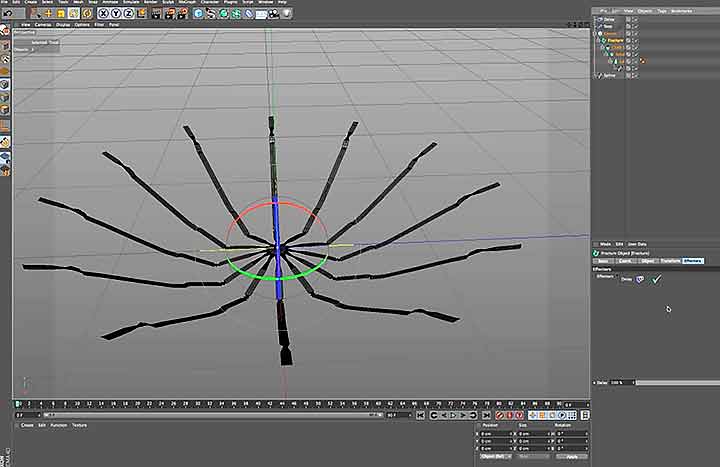Select the Live Selection tool
Viewport: 720px width, 467px height.
[35, 13]
